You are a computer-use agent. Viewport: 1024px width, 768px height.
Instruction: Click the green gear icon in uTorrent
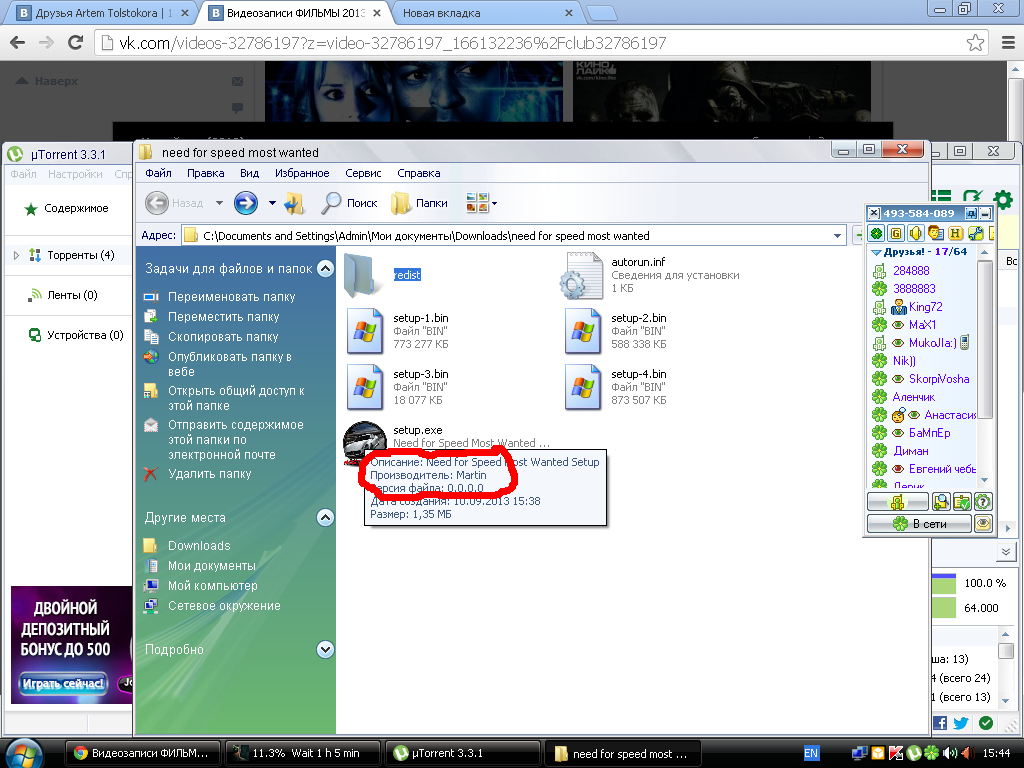click(1002, 199)
